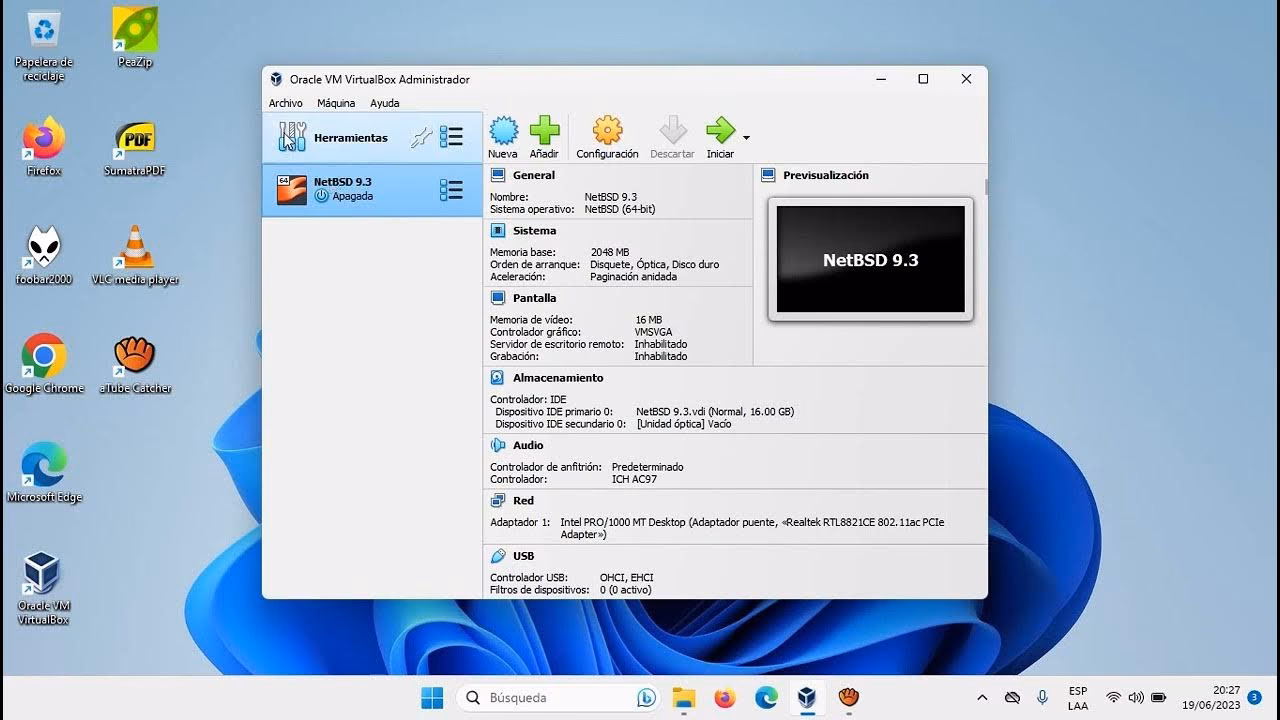Select the Herramientas tools entry

click(372, 138)
